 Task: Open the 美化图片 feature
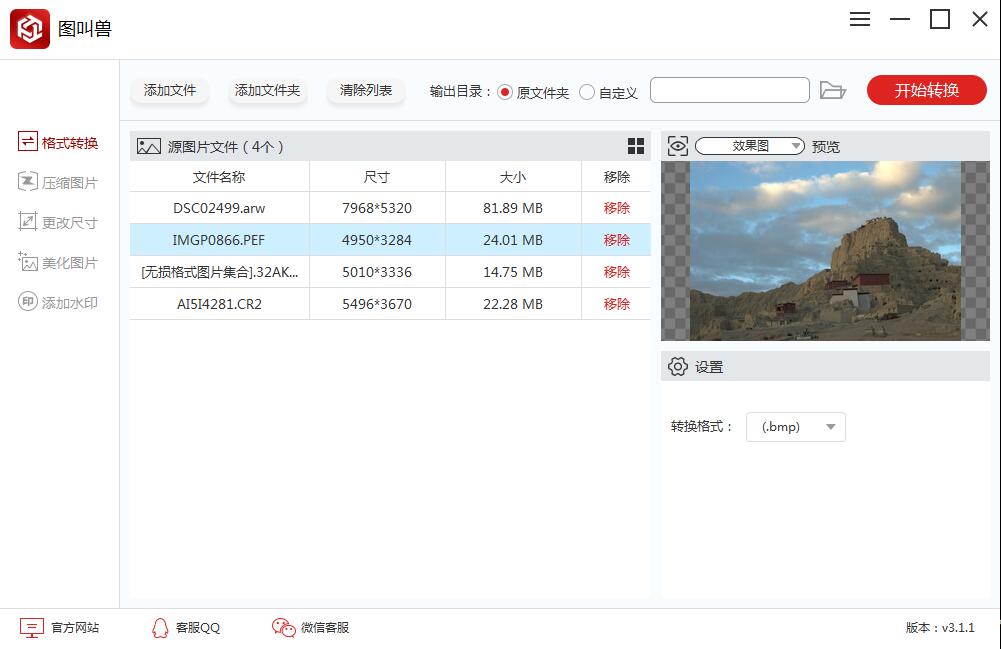pyautogui.click(x=58, y=262)
